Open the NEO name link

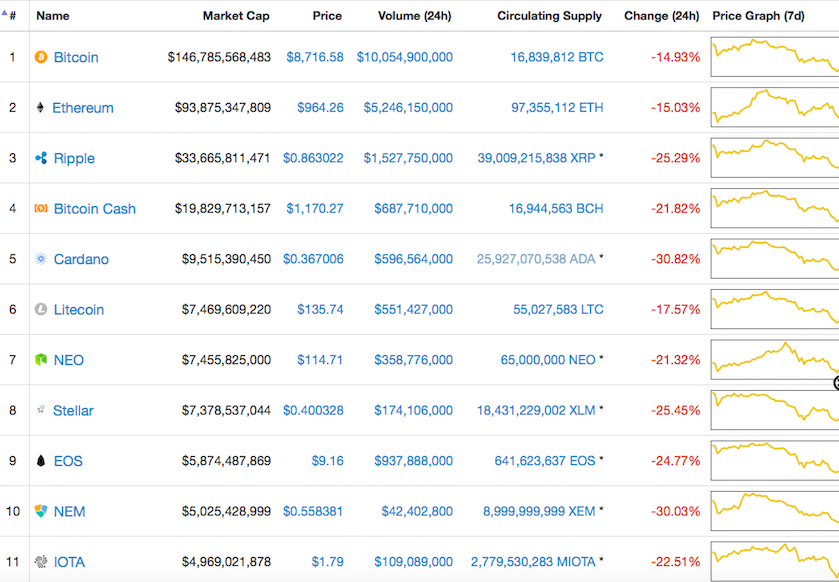pyautogui.click(x=69, y=360)
